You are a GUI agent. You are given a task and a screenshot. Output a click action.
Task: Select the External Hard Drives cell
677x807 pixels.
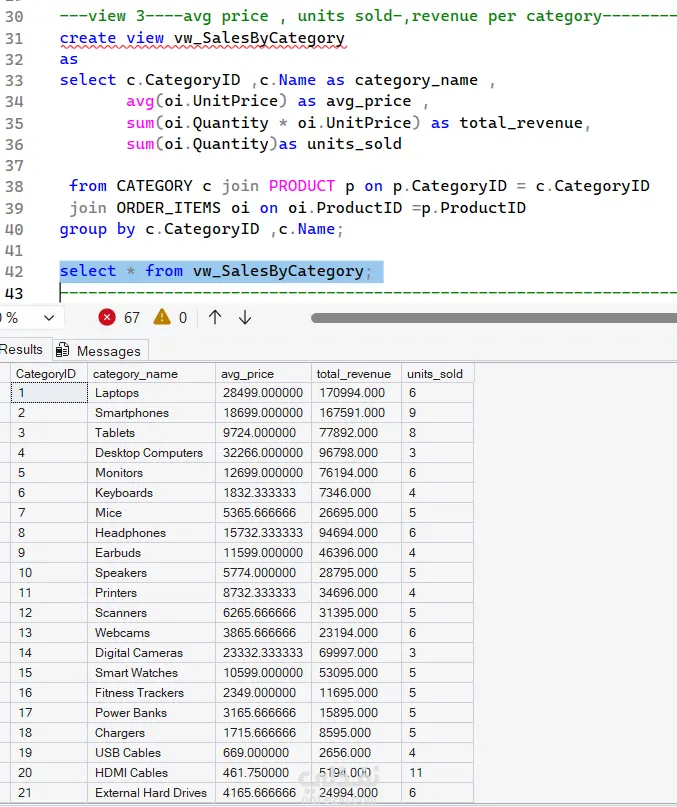pos(151,793)
